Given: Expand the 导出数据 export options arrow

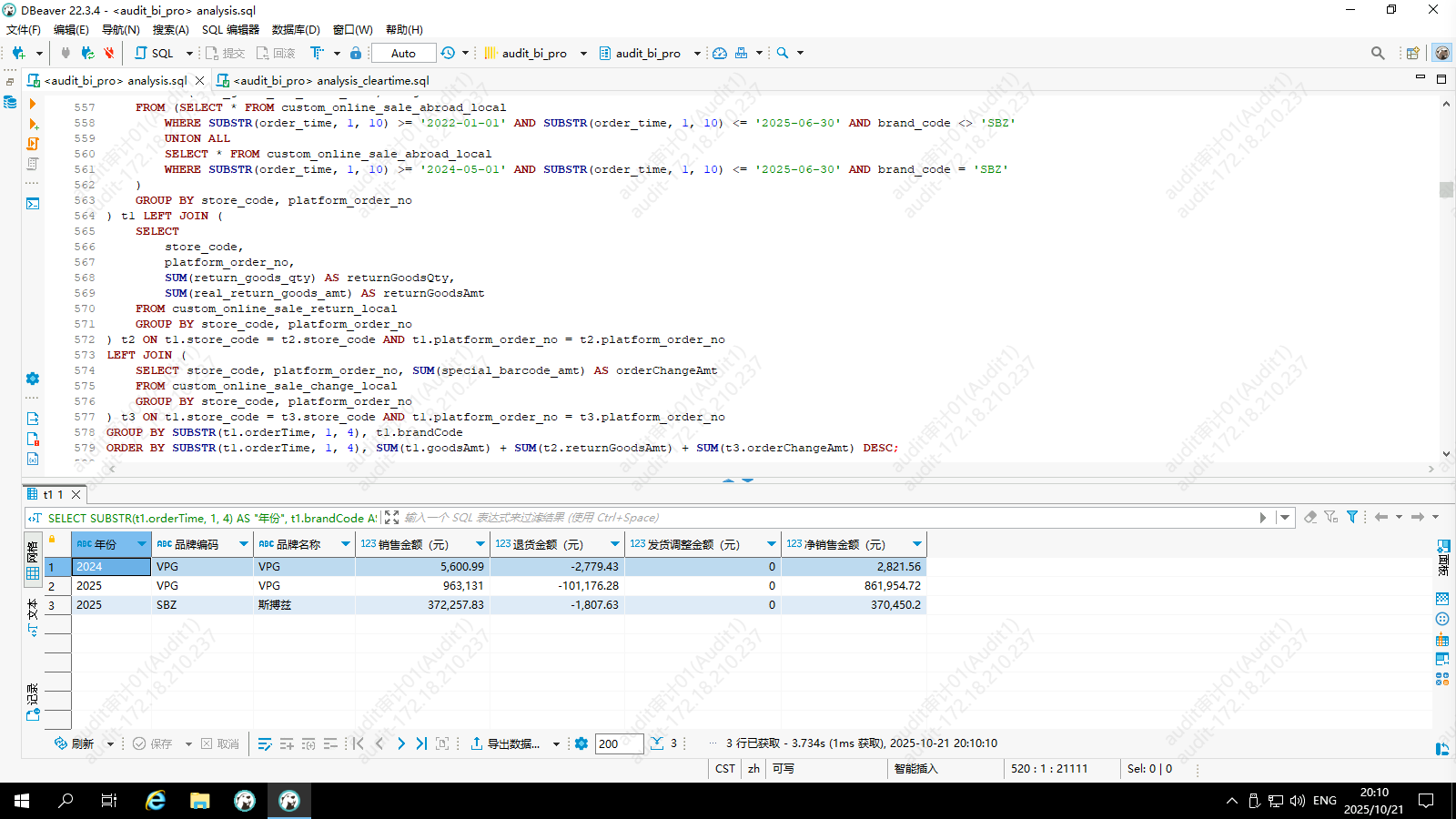Looking at the screenshot, I should [556, 743].
